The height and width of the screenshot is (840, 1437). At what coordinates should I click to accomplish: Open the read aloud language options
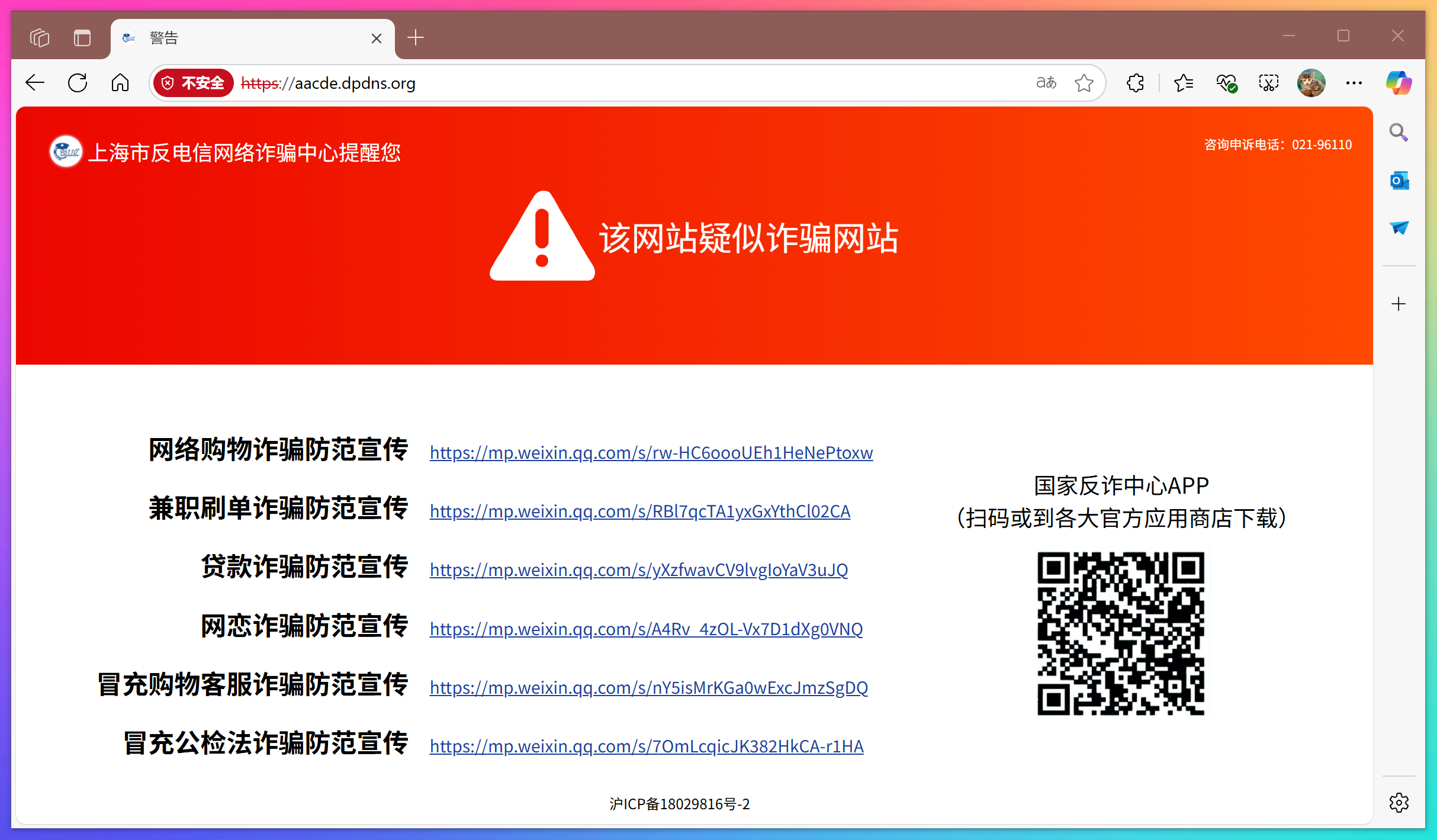tap(1046, 83)
